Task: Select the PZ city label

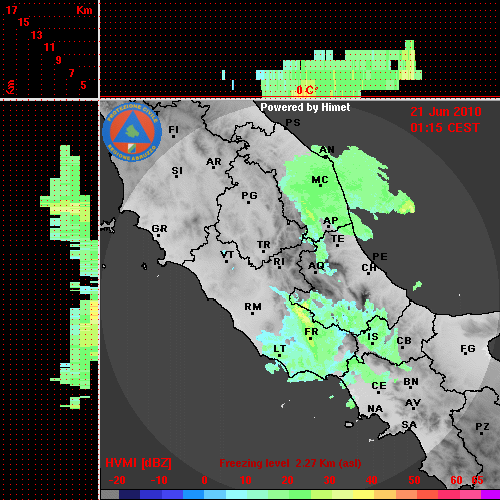Action: [x=482, y=427]
